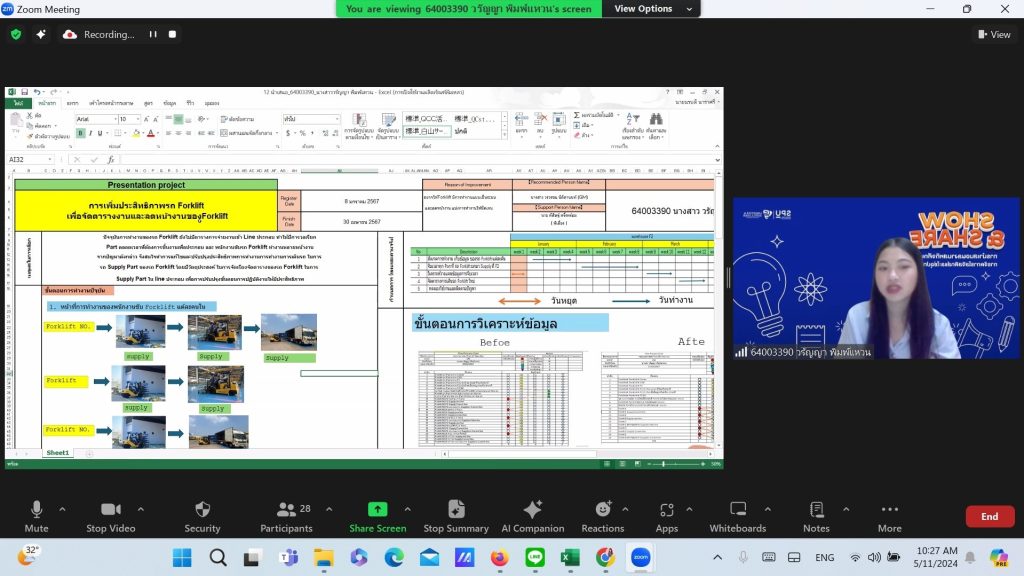Open Zoom Apps
Image resolution: width=1024 pixels, height=576 pixels.
[x=667, y=516]
